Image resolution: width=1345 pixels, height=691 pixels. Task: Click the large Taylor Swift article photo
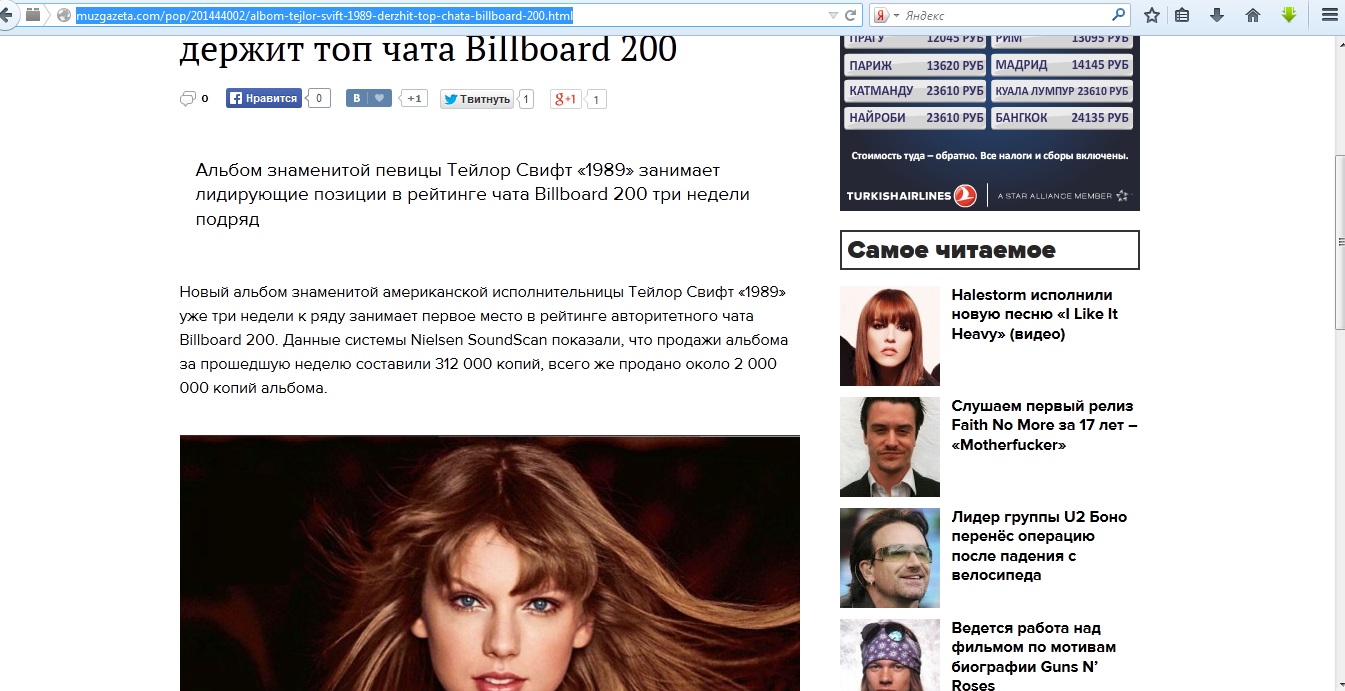490,563
